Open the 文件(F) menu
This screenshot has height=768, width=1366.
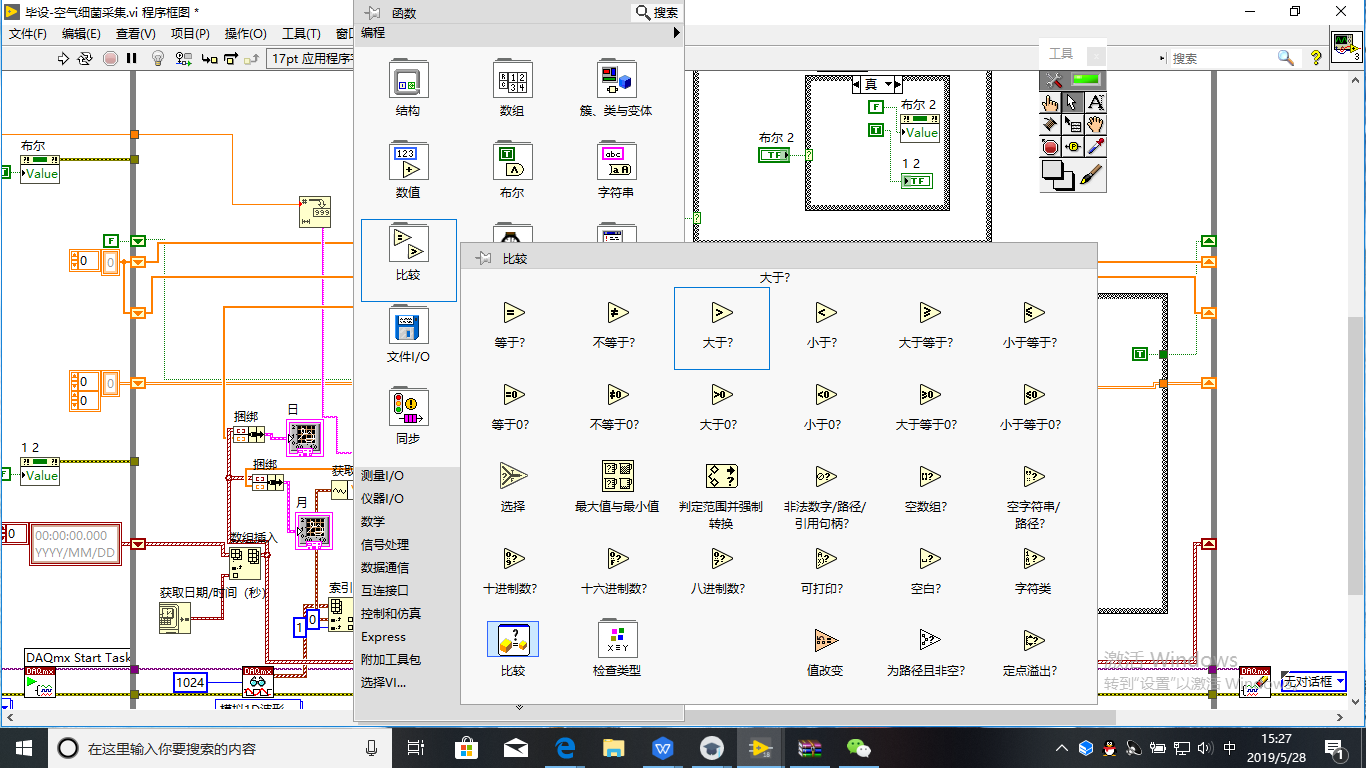[x=28, y=34]
